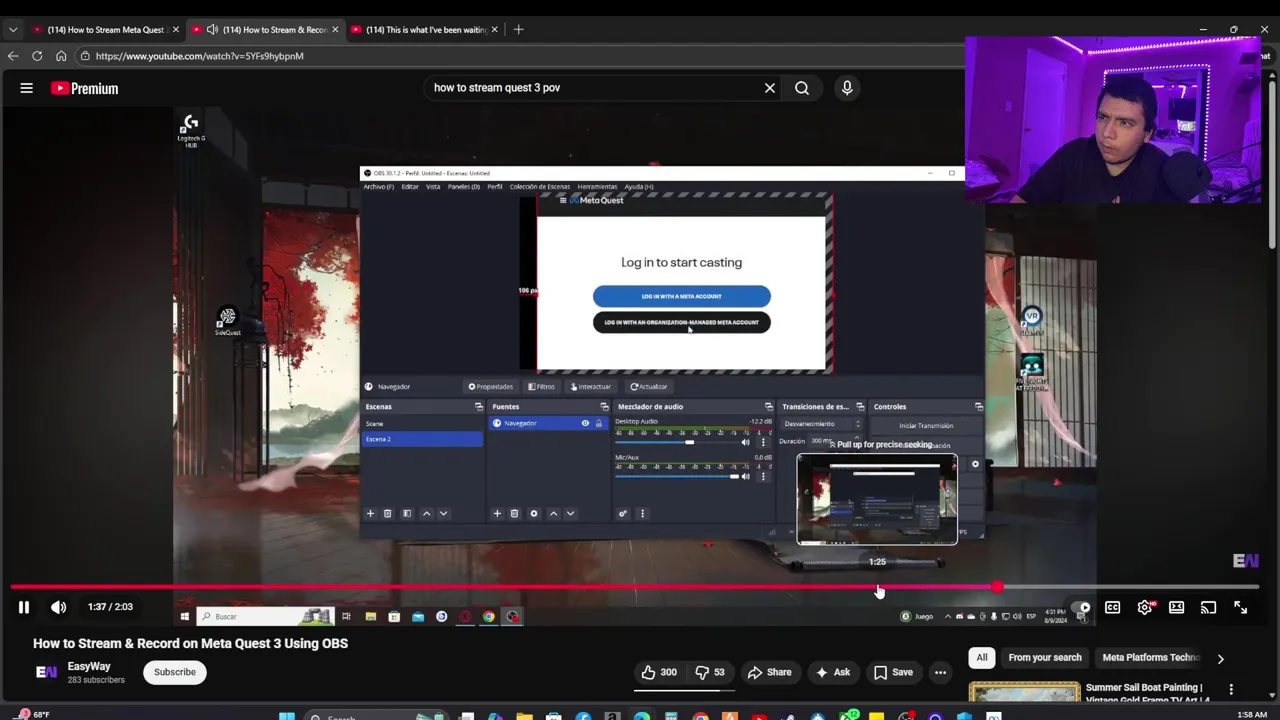The image size is (1280, 720).
Task: Open the player settings gear
Action: [1145, 607]
